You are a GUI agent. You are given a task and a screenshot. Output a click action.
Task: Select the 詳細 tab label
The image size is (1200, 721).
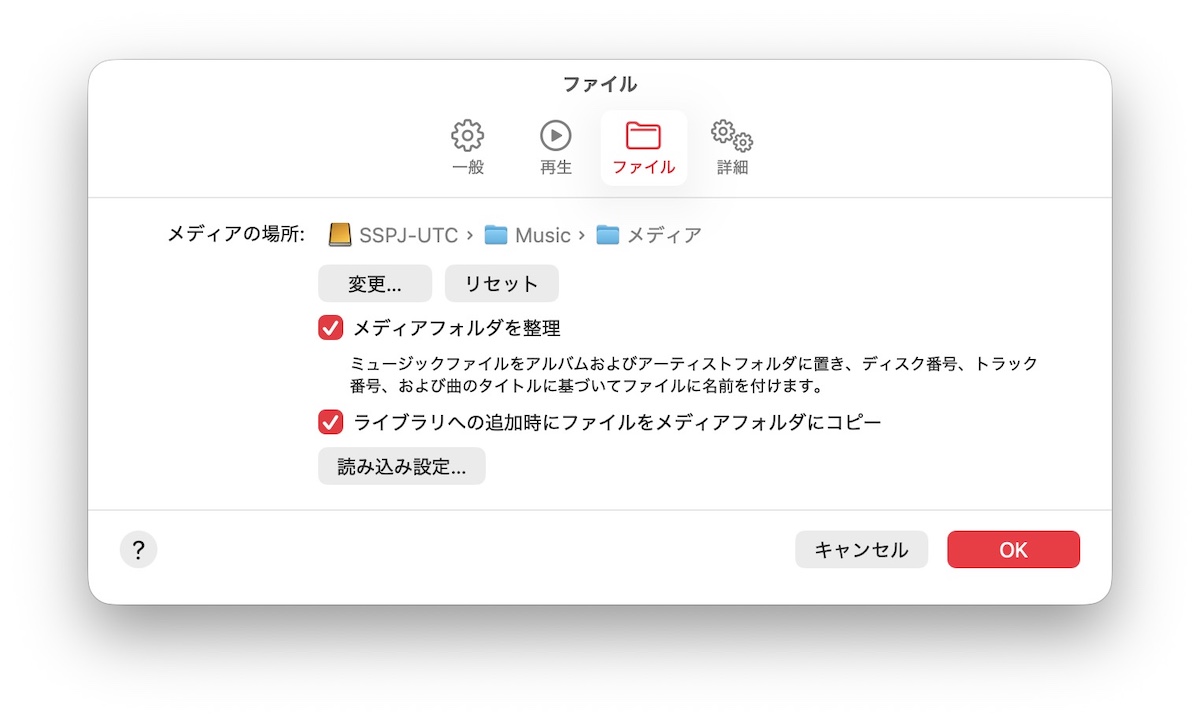[732, 168]
